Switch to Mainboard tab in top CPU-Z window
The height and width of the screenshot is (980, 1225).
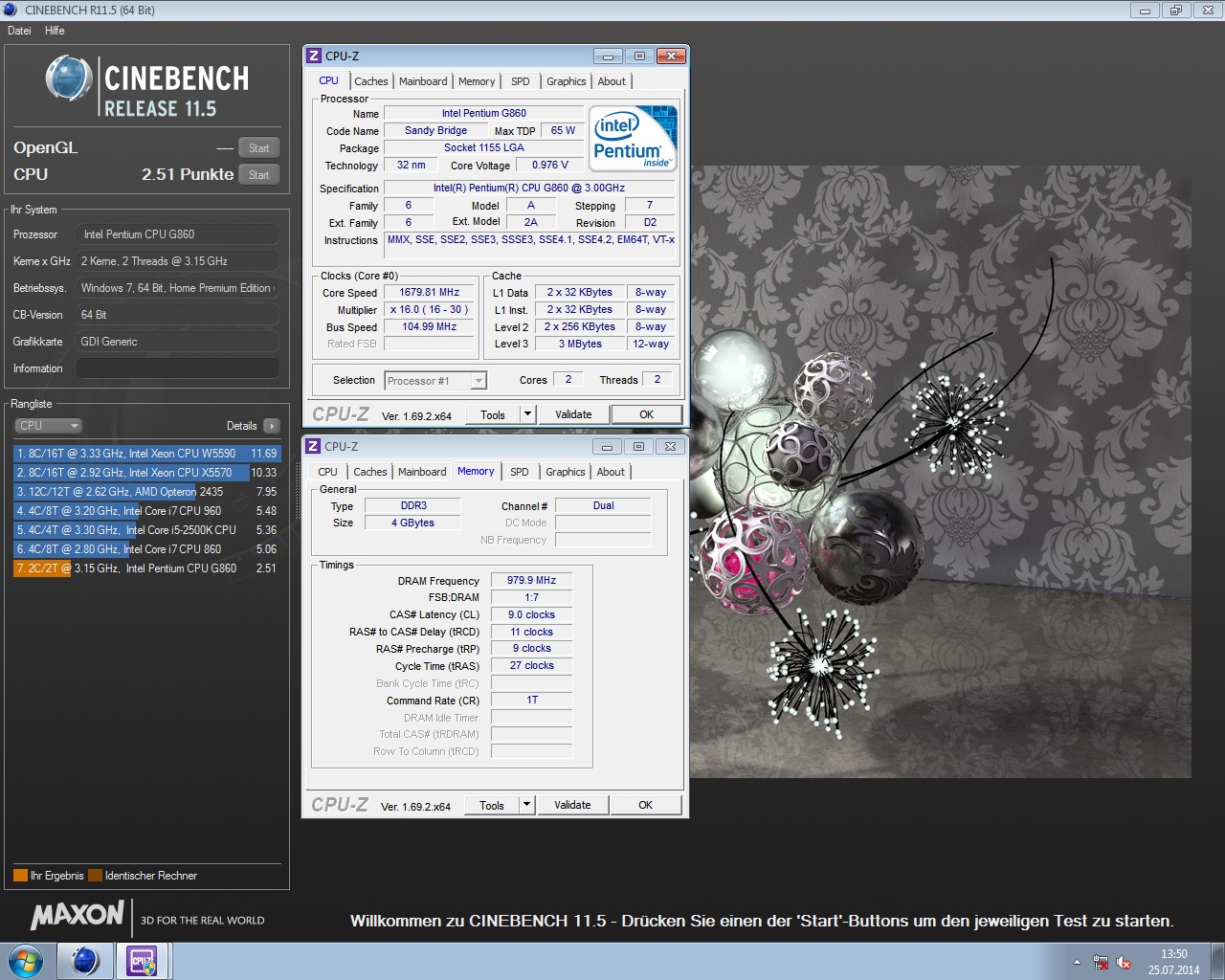pos(423,81)
